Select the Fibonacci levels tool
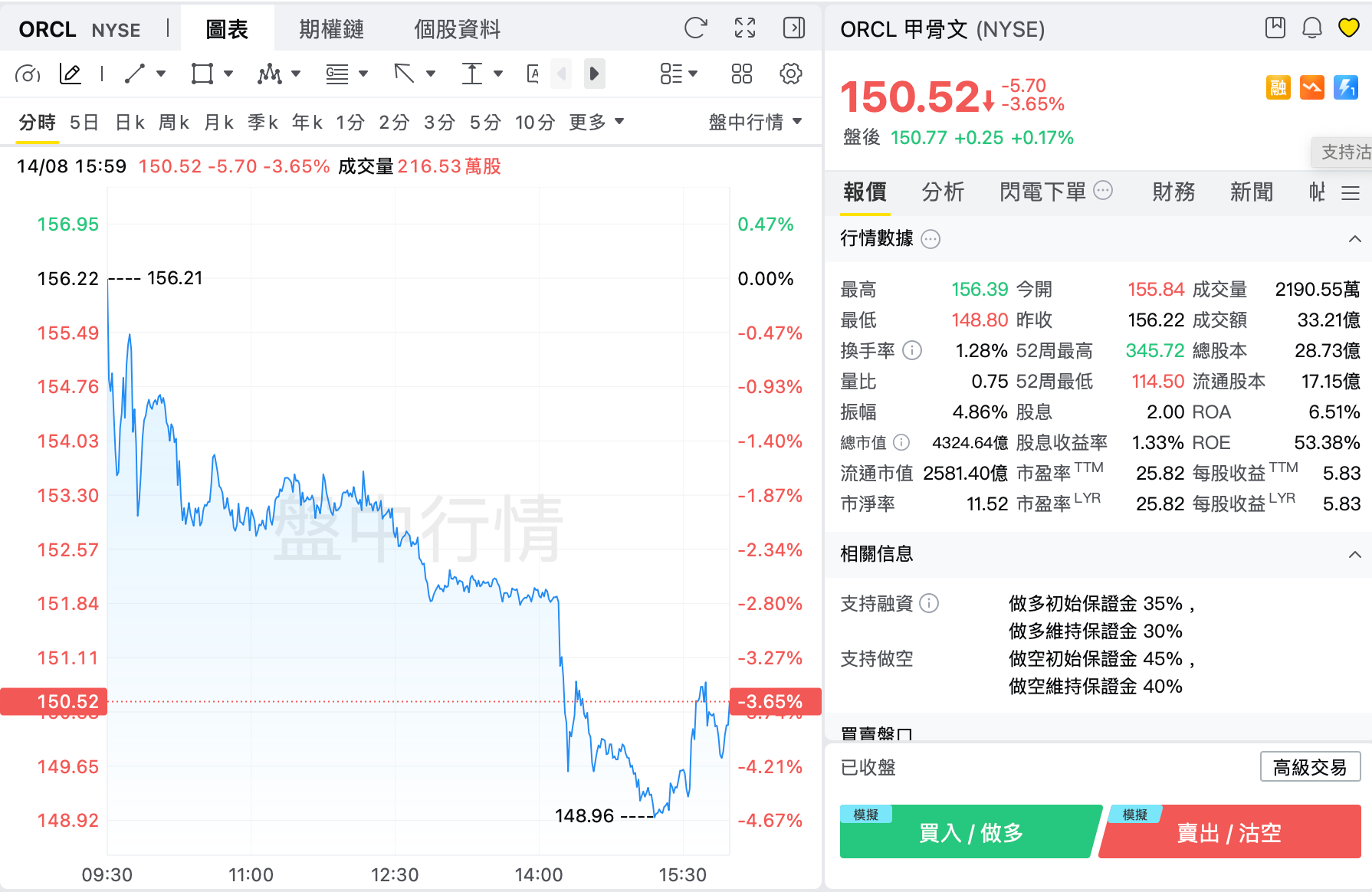 [337, 74]
